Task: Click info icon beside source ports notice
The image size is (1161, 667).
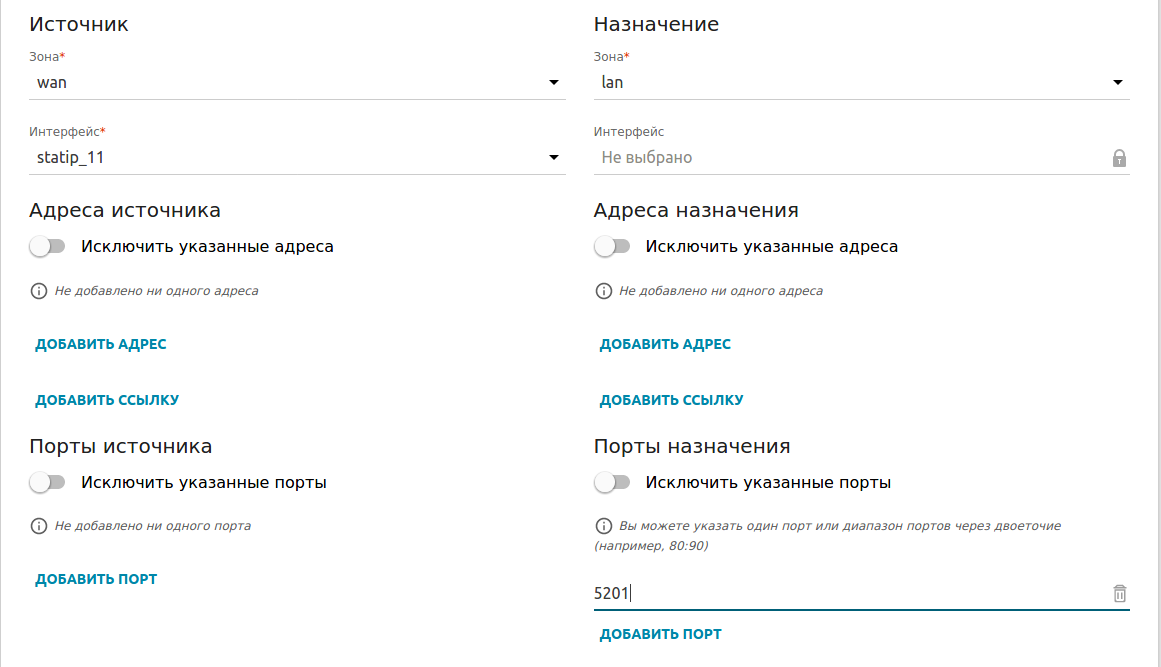Action: 39,526
